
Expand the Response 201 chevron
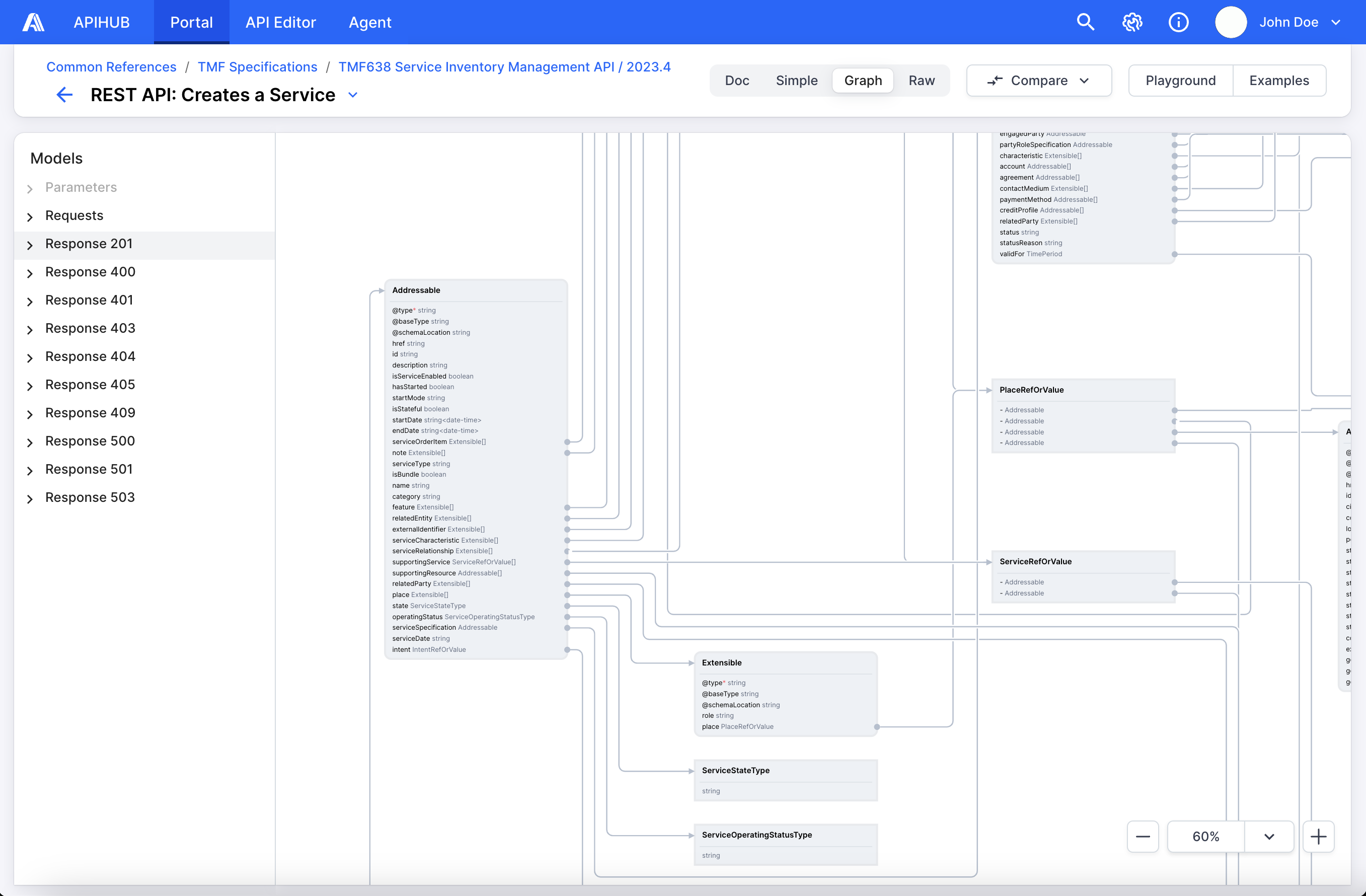coord(30,245)
